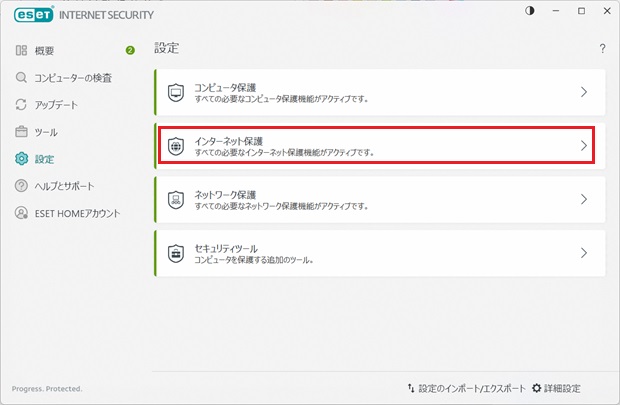Click the セキュリティツール shield toolbox icon
This screenshot has width=620, height=405.
pos(176,254)
